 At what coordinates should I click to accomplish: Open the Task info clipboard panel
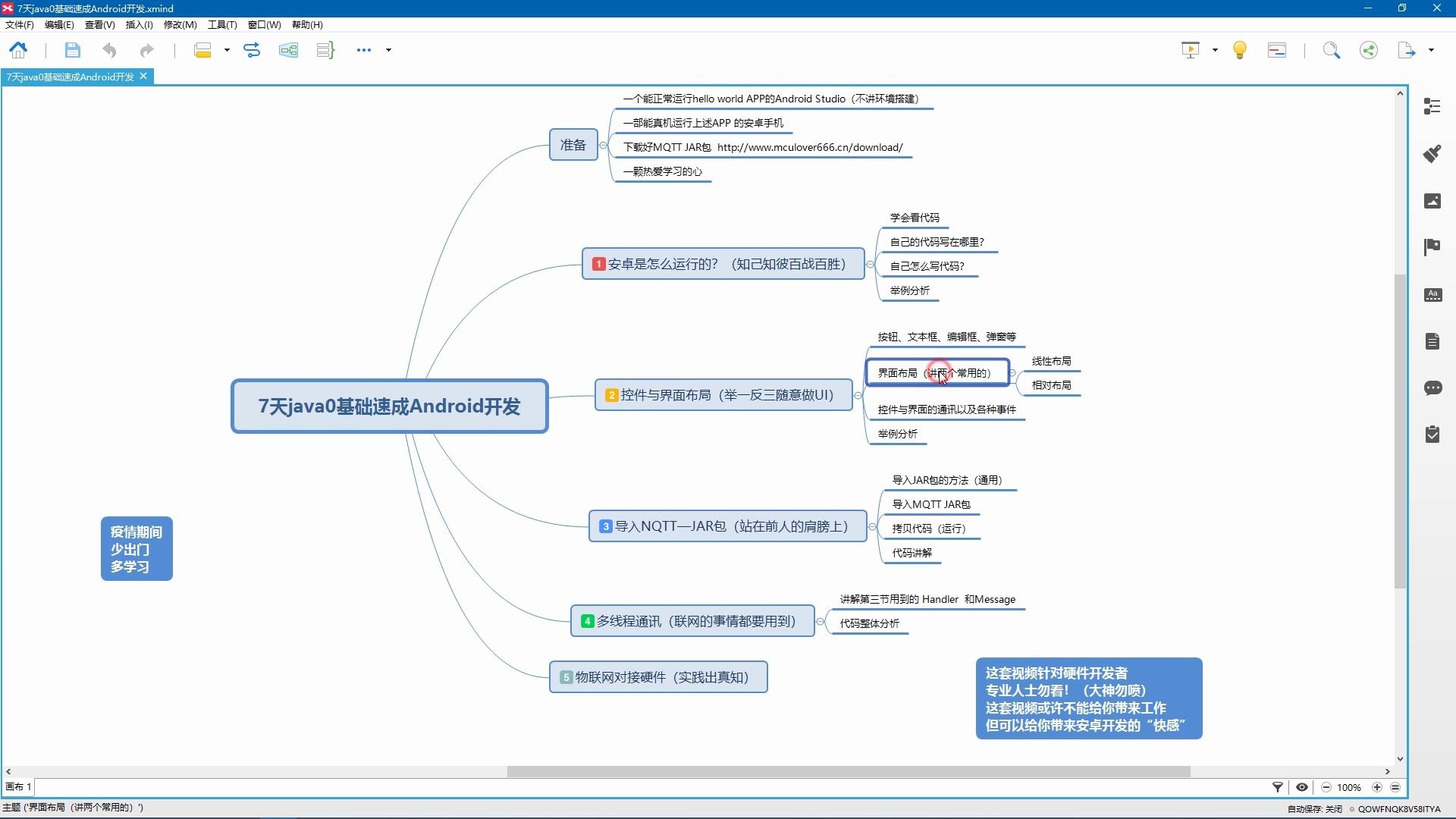pyautogui.click(x=1432, y=435)
